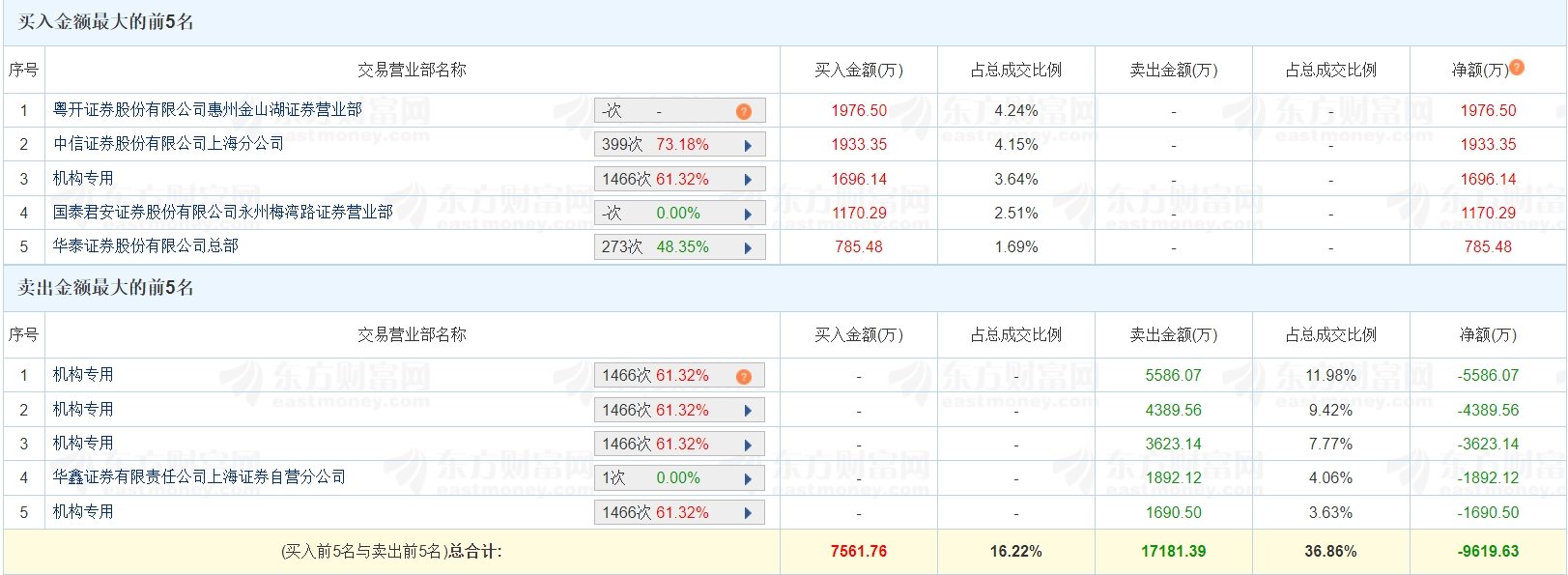This screenshot has width=1568, height=575.
Task: Open 华泰证券股份有限公司总部 link
Action: click(146, 246)
